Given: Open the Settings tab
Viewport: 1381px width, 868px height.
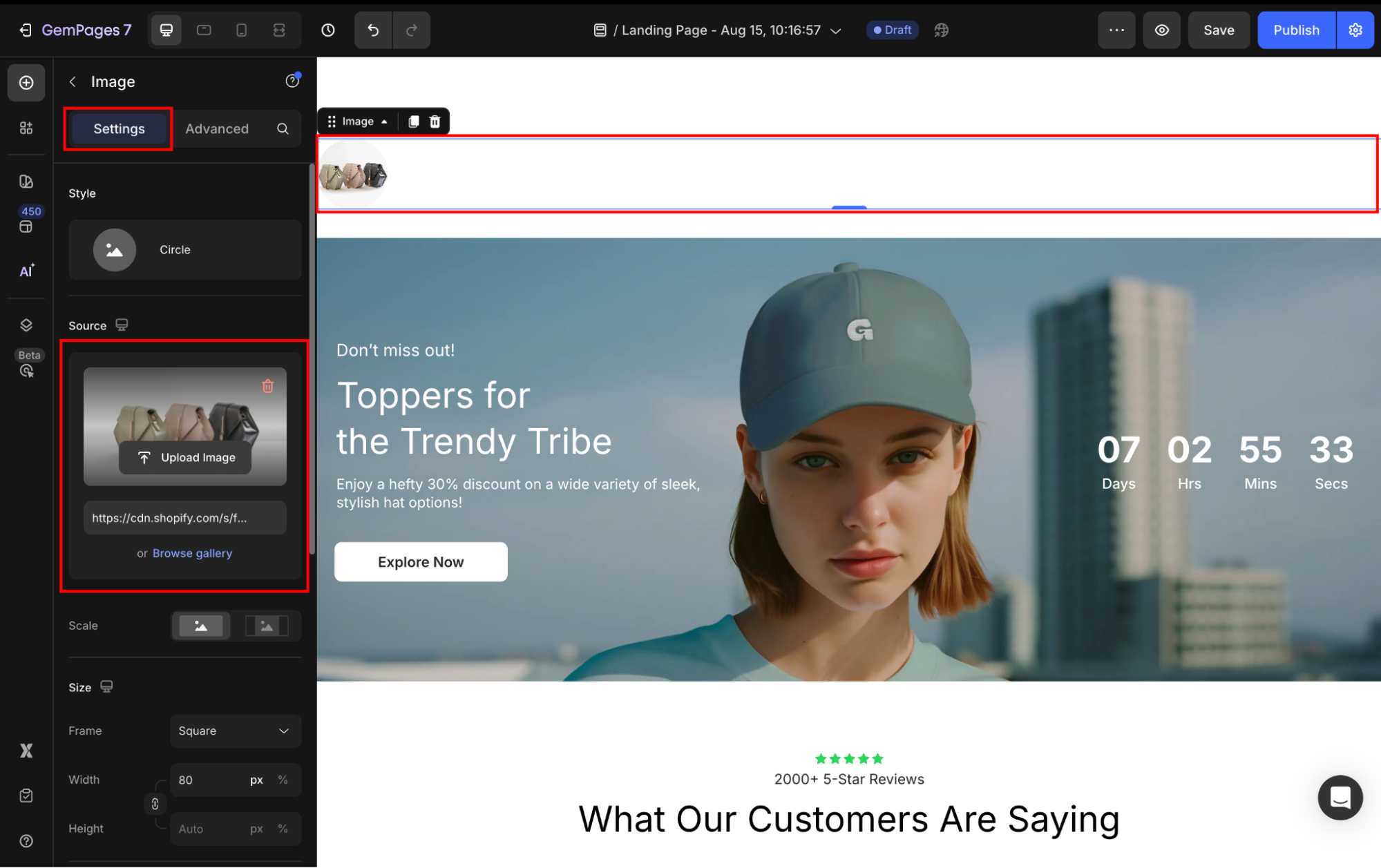Looking at the screenshot, I should (x=119, y=129).
